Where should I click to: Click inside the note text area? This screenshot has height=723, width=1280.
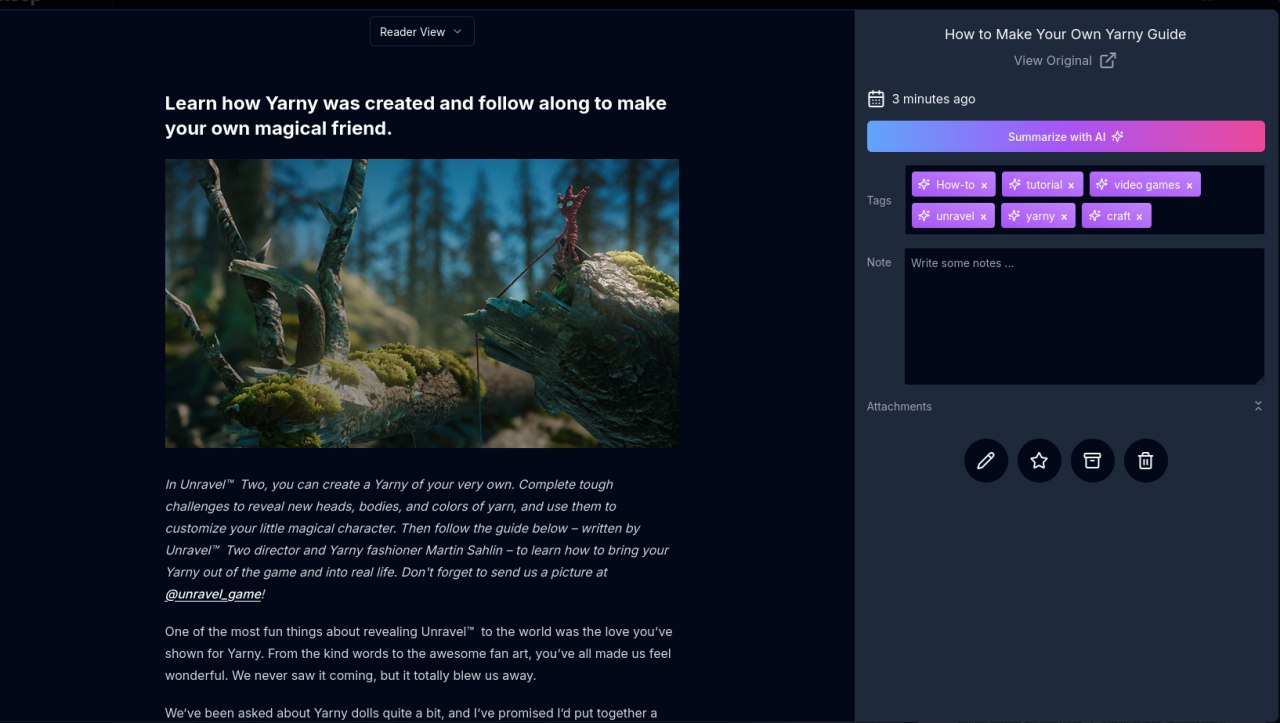point(1084,316)
